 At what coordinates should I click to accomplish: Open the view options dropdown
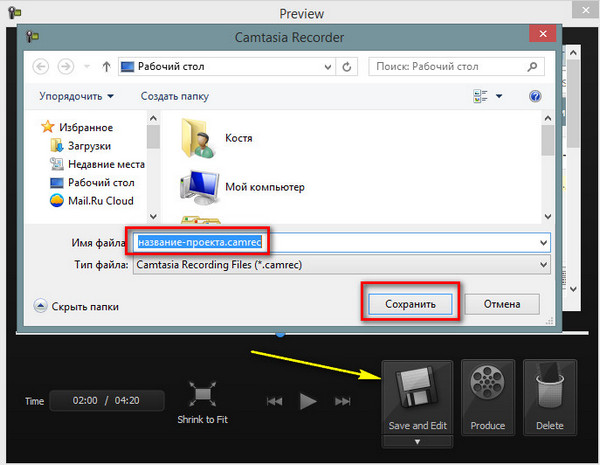[499, 97]
